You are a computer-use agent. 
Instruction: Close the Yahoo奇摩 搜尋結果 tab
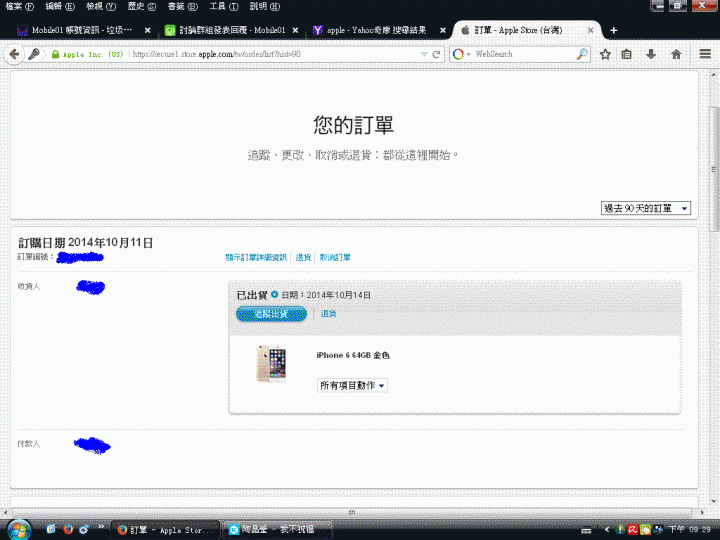click(443, 30)
